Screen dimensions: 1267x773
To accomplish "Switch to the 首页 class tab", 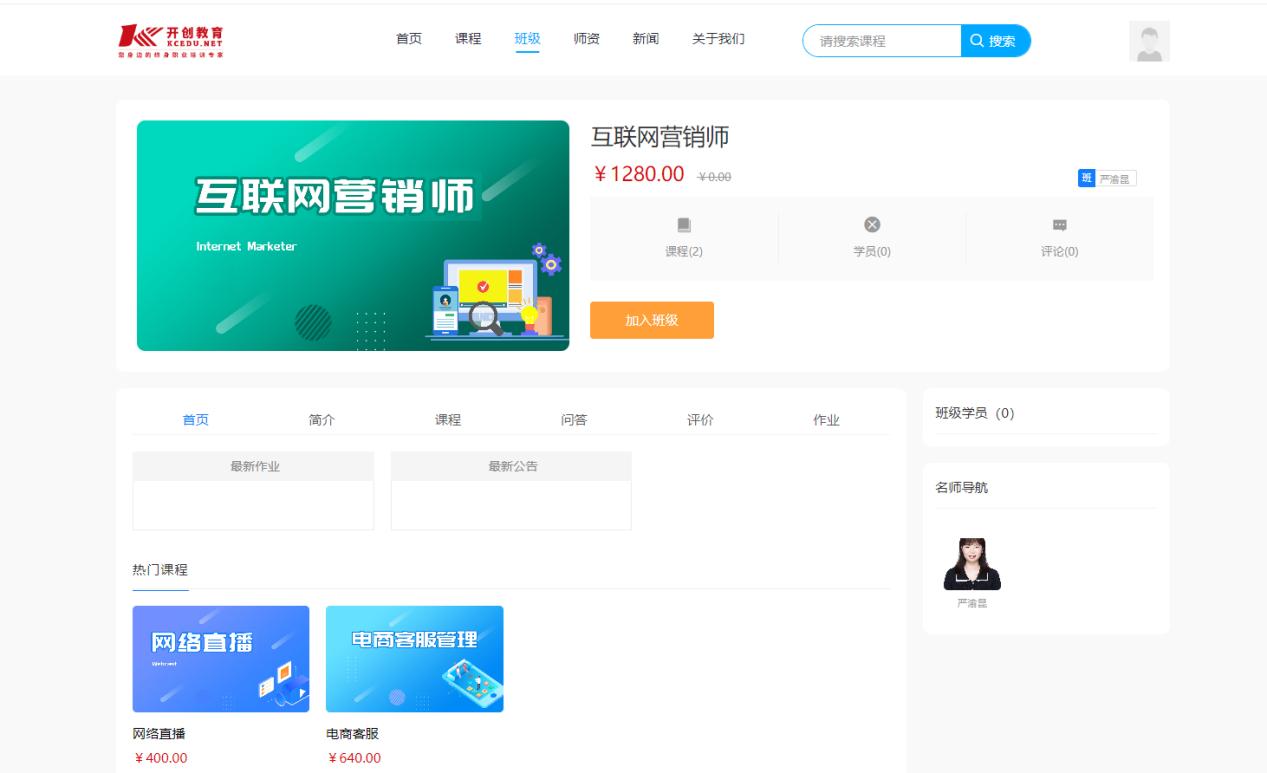I will [x=196, y=420].
